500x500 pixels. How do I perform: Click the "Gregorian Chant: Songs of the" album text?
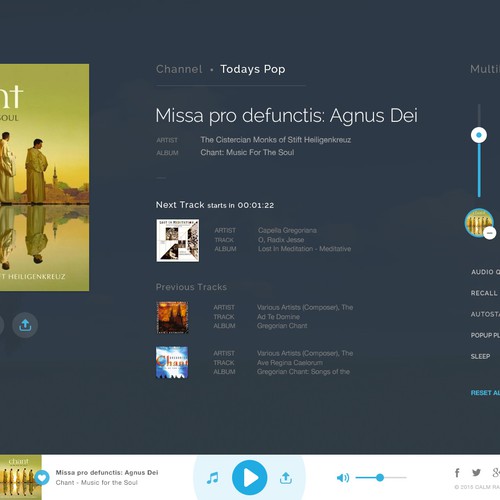(x=303, y=372)
